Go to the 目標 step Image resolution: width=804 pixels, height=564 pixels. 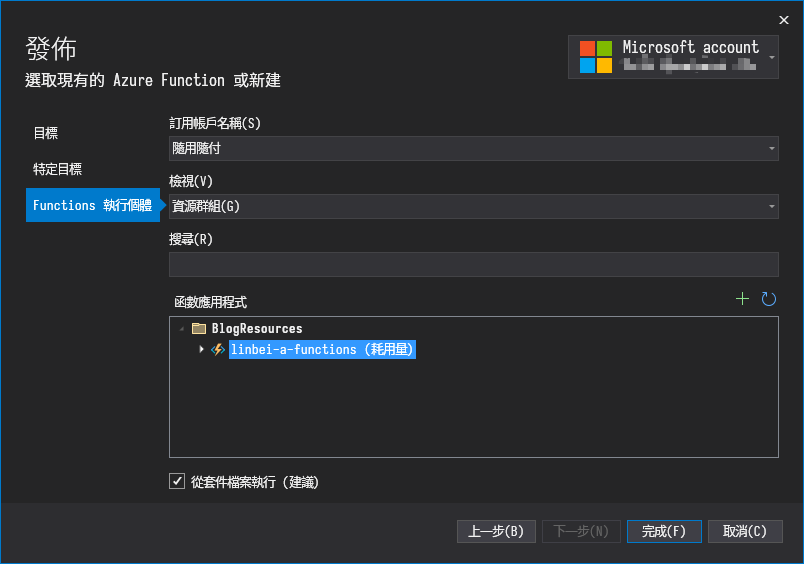point(46,133)
